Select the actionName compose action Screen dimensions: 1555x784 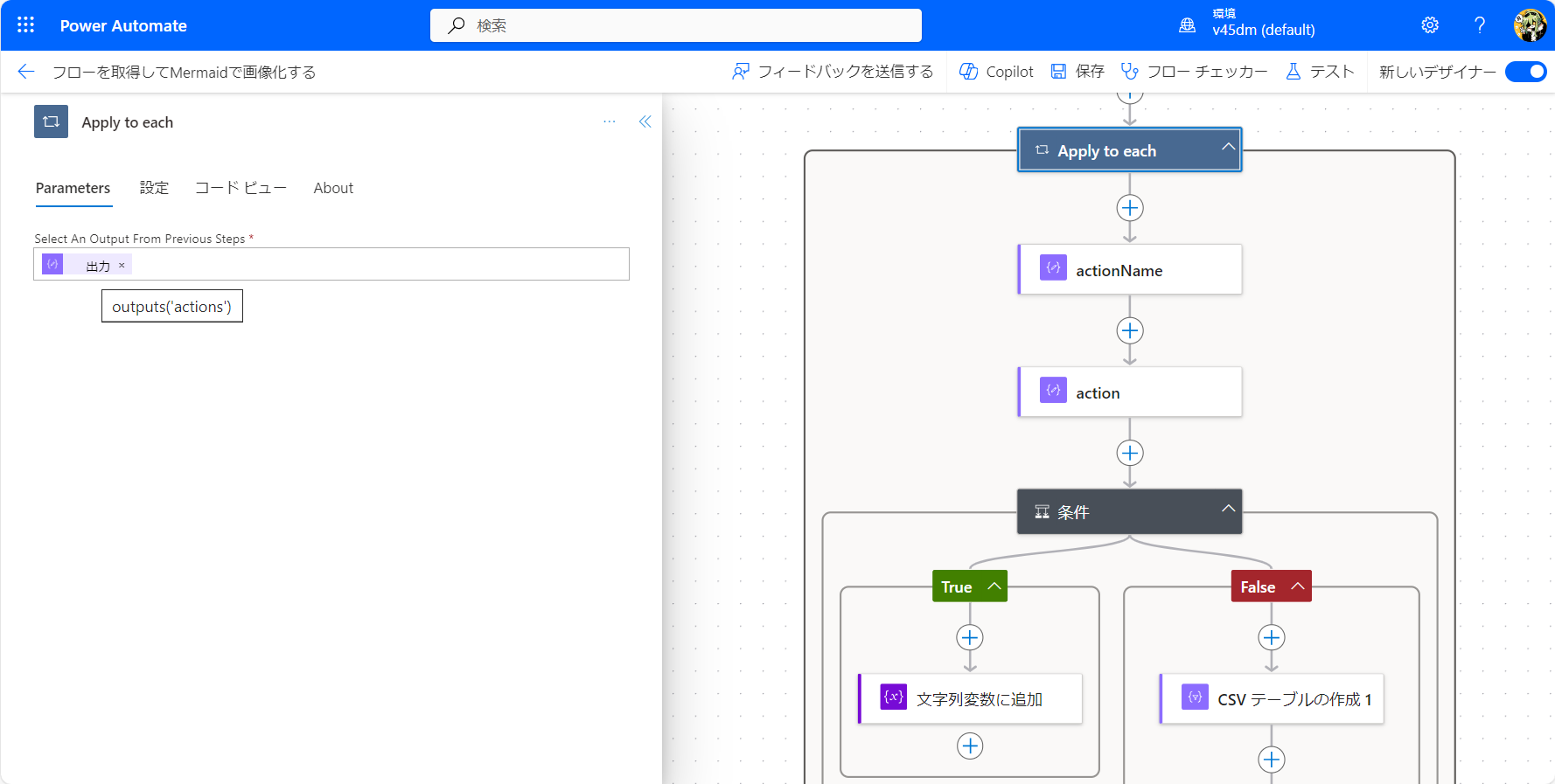(1130, 269)
